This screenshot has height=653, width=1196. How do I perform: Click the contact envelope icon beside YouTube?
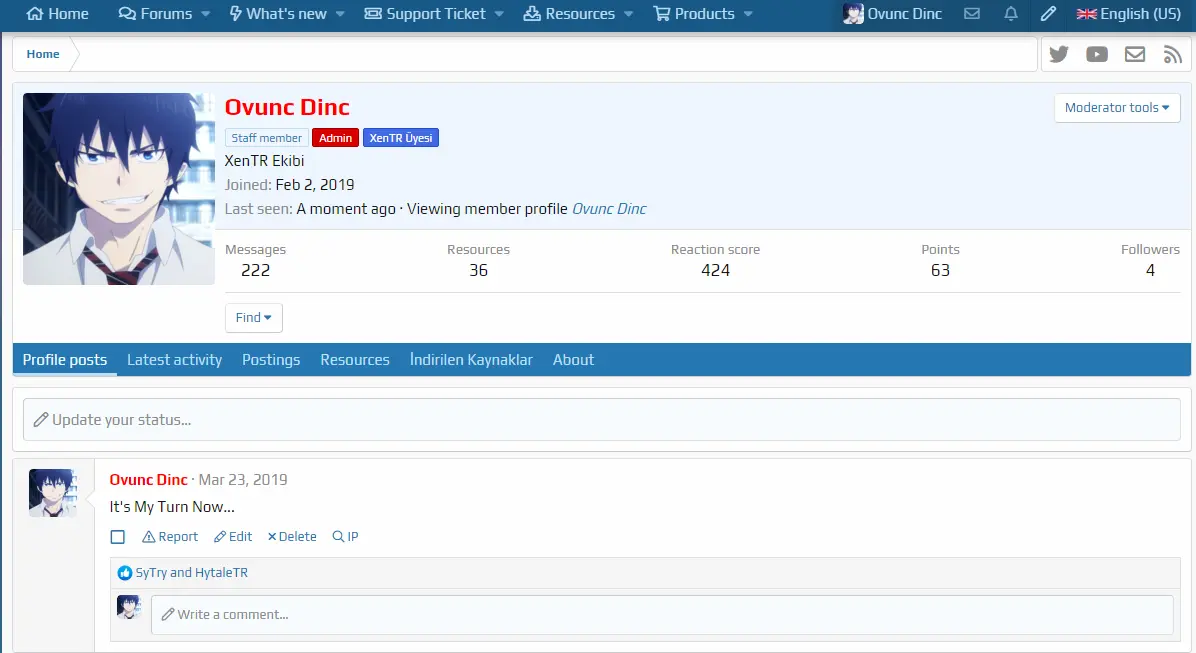coord(1135,54)
